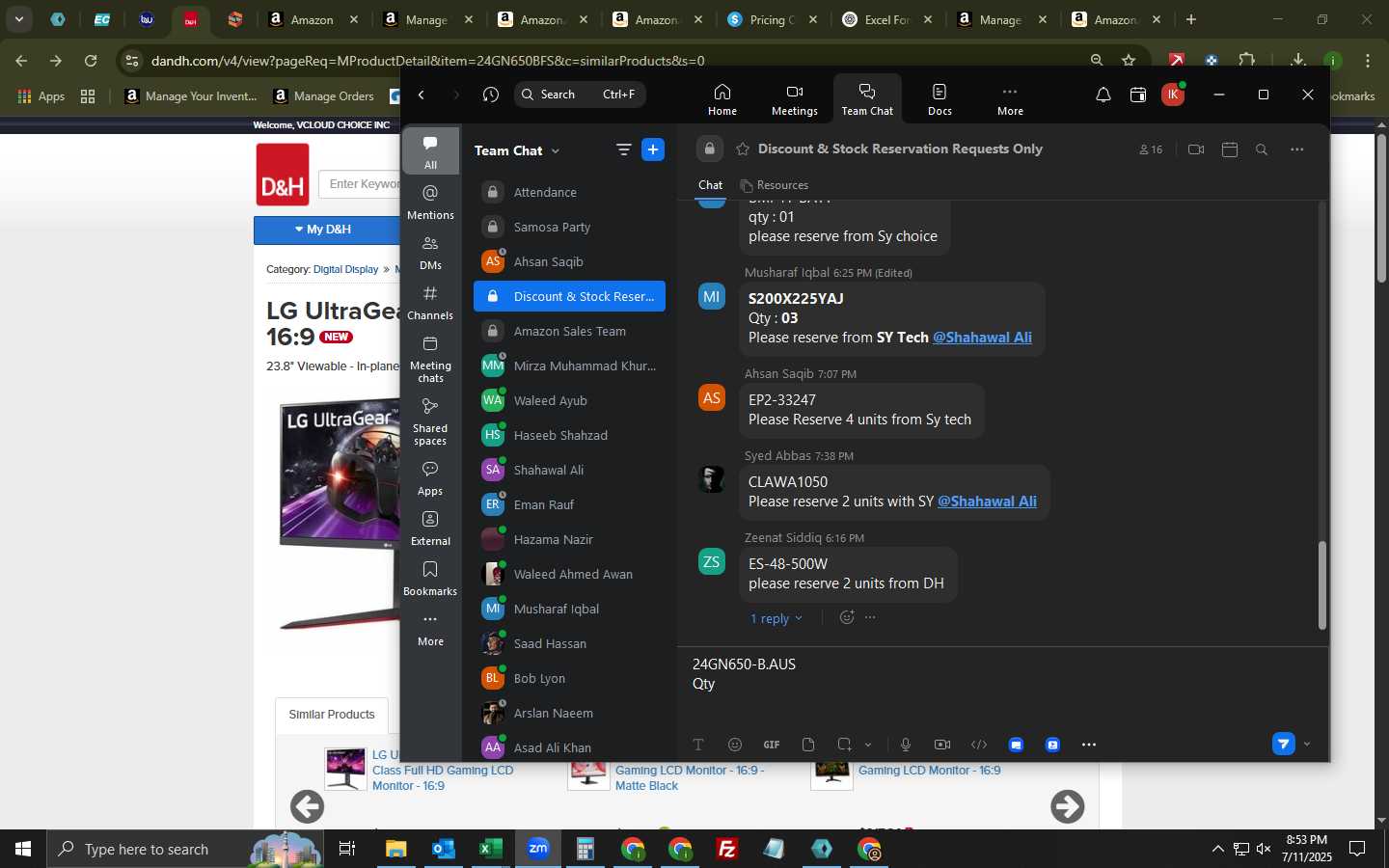Open chat history clock icon
Screen dimensions: 1389x868
491,95
